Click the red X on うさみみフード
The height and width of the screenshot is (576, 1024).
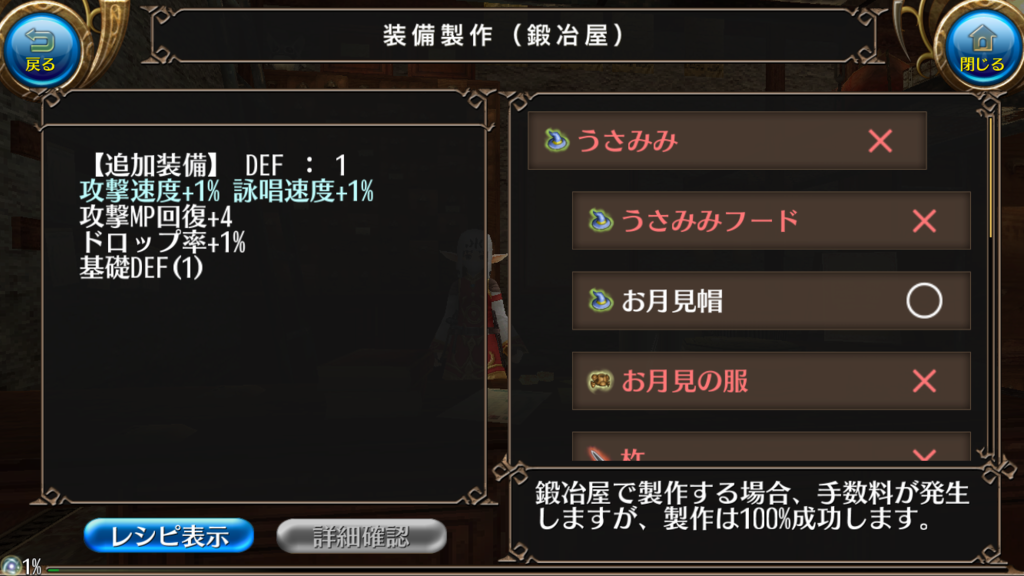(924, 221)
